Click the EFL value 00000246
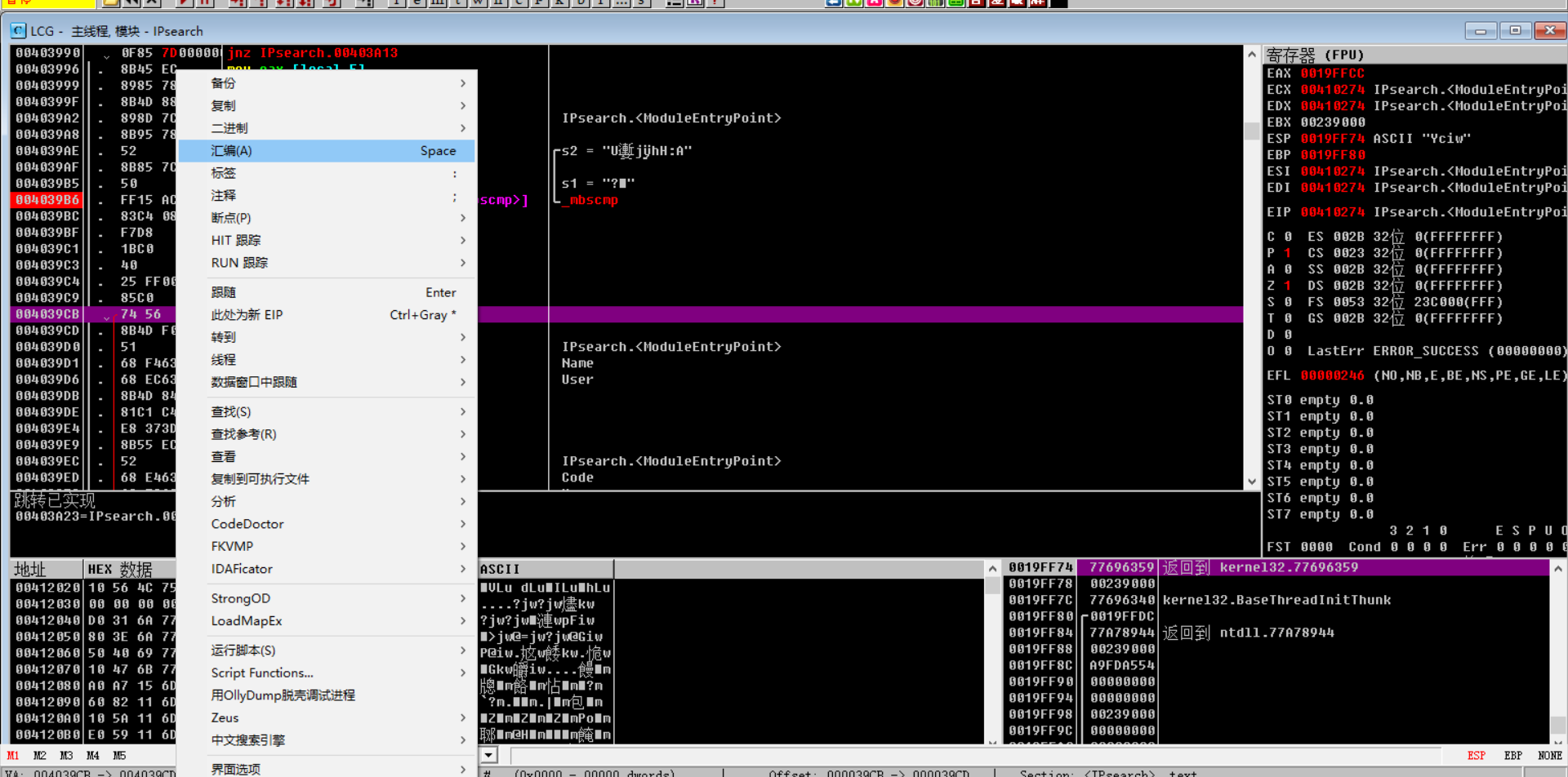 (x=1332, y=375)
